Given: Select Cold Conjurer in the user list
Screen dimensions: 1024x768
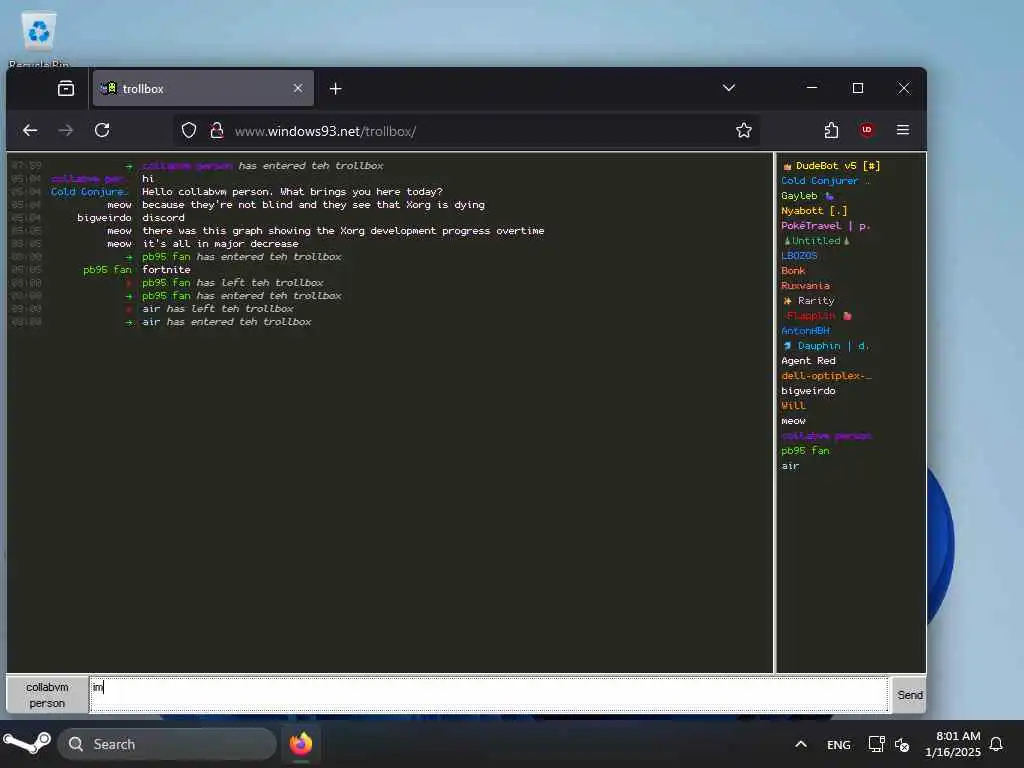Looking at the screenshot, I should tap(825, 181).
